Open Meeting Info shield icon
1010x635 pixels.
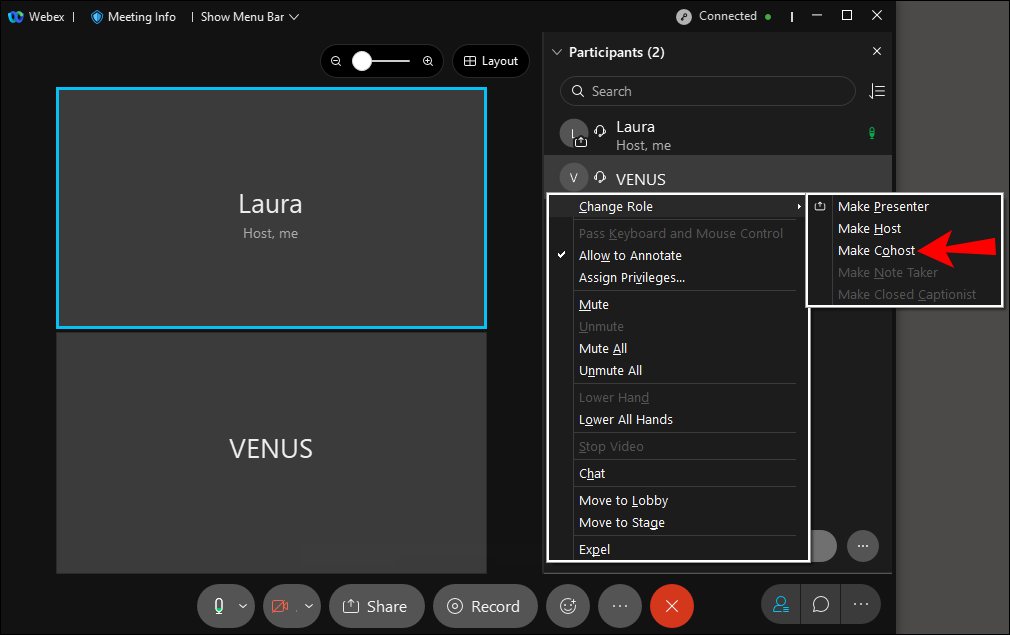(97, 17)
